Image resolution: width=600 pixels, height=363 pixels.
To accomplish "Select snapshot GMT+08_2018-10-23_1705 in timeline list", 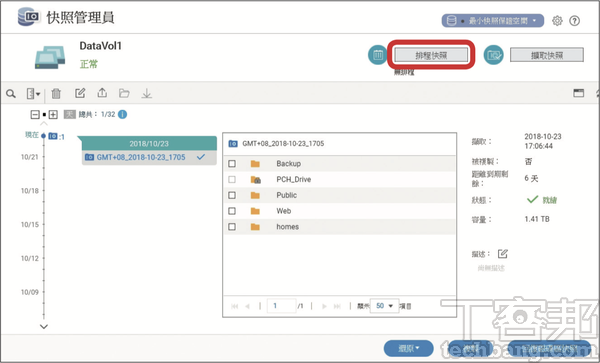I will 149,157.
